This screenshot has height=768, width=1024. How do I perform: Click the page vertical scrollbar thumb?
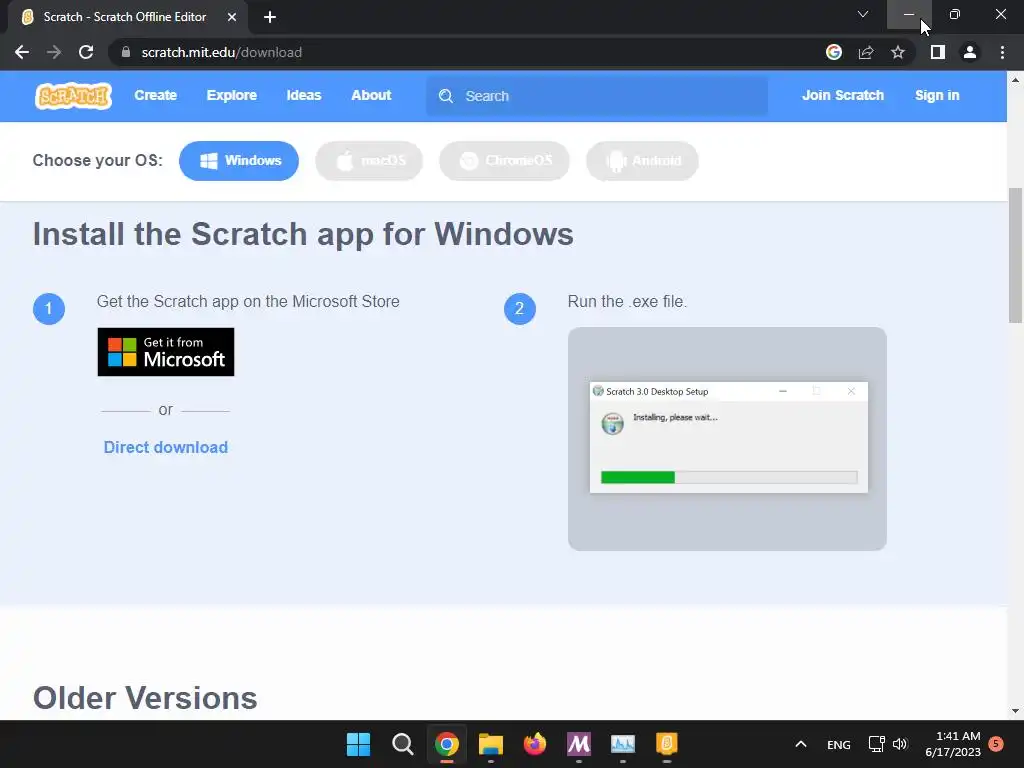tap(1015, 255)
